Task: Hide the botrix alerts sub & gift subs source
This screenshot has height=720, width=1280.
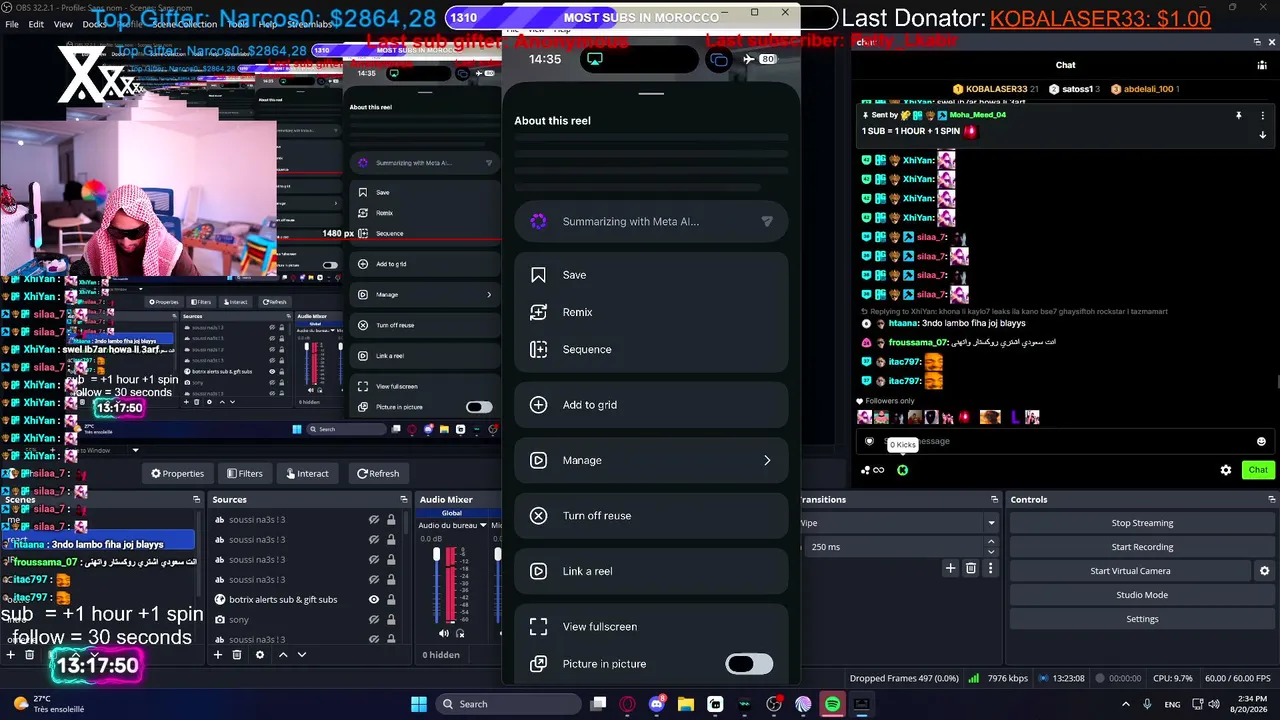Action: pyautogui.click(x=374, y=600)
